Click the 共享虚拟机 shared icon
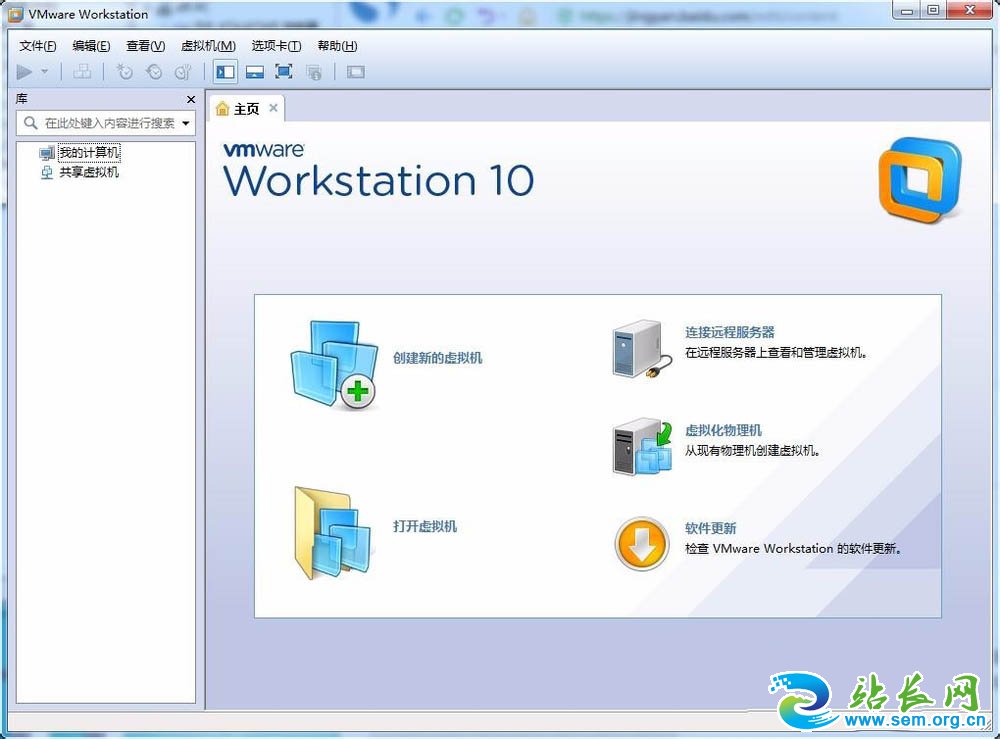 pyautogui.click(x=47, y=172)
